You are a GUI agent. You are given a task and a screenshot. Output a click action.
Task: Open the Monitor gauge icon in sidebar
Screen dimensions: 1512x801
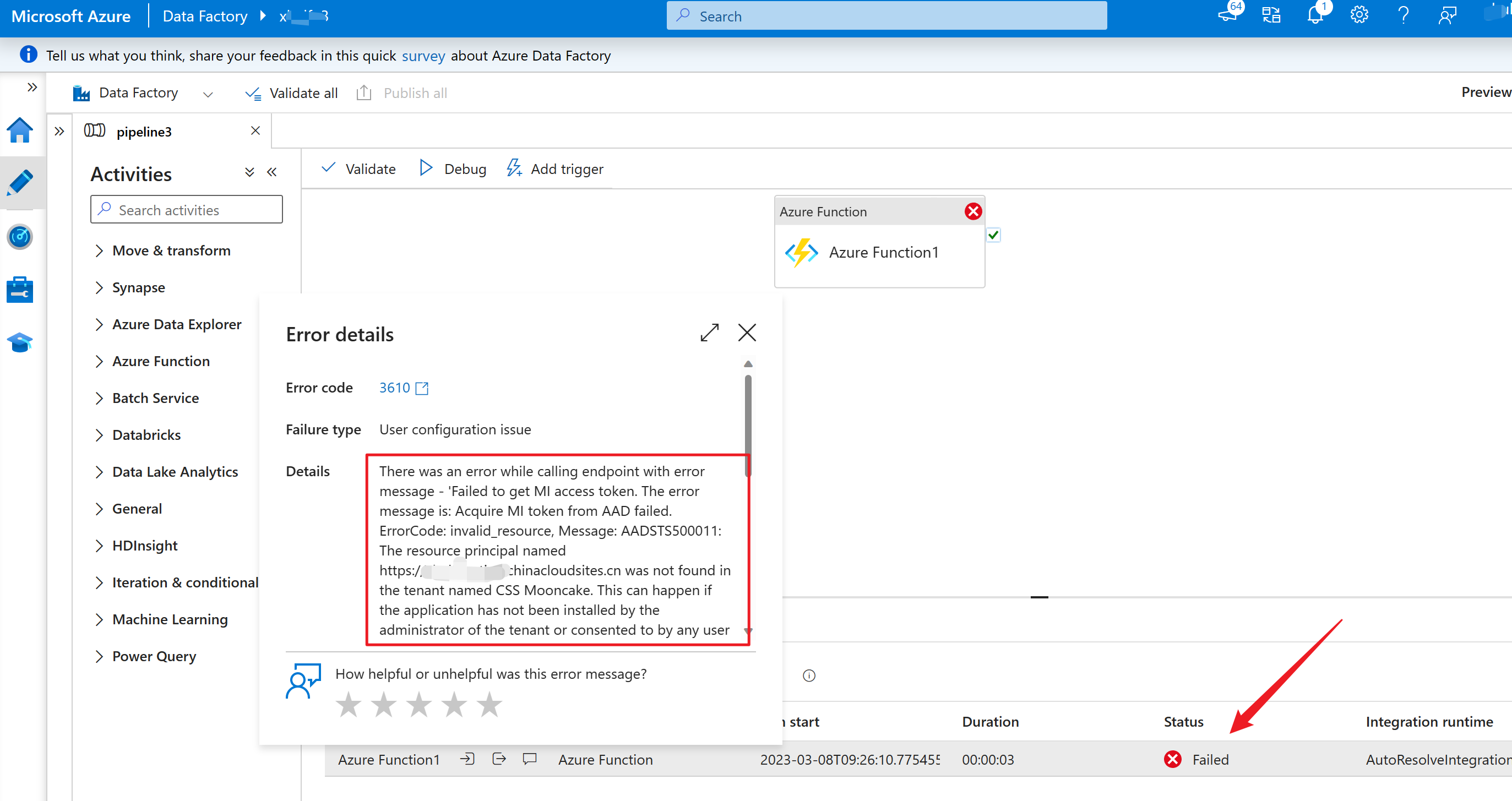click(x=20, y=237)
